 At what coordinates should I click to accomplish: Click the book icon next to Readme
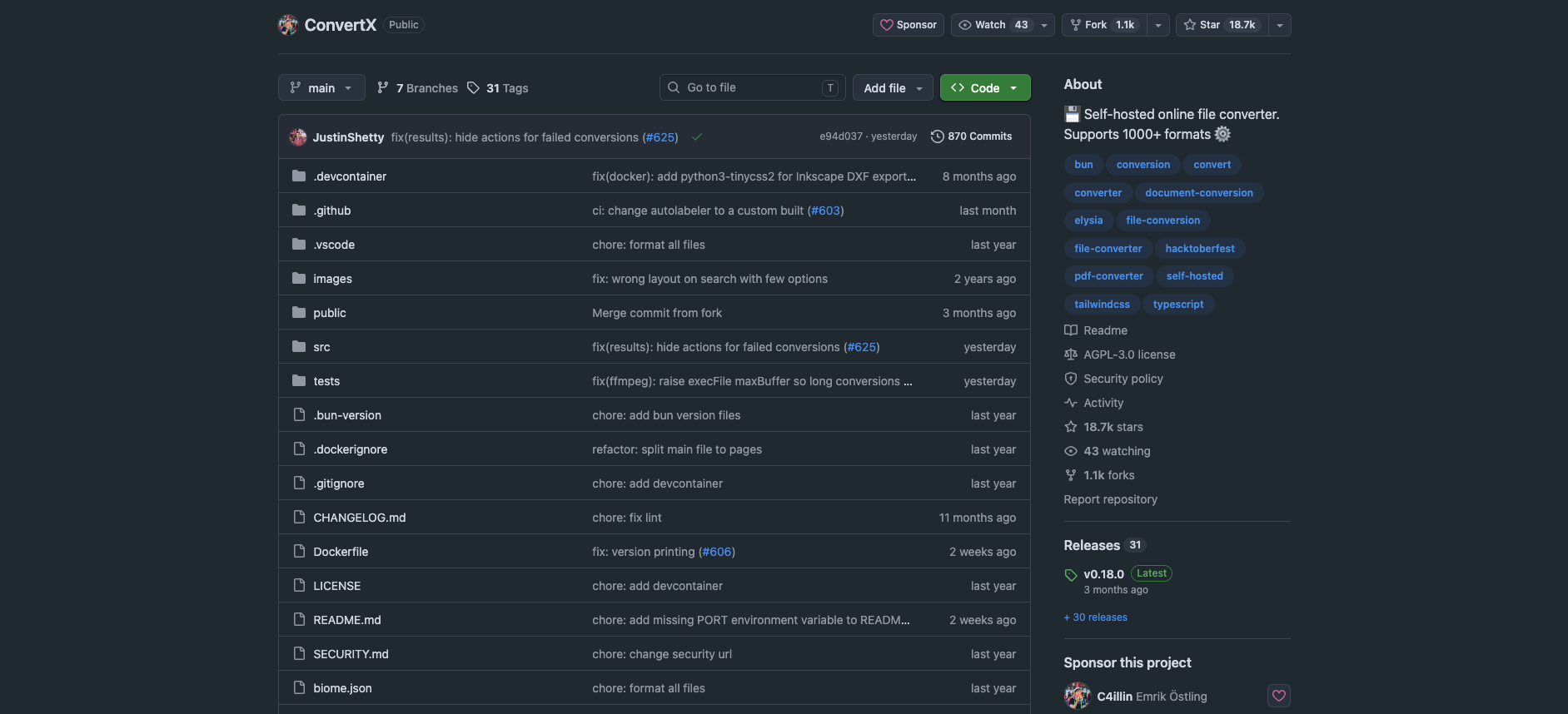[1071, 330]
